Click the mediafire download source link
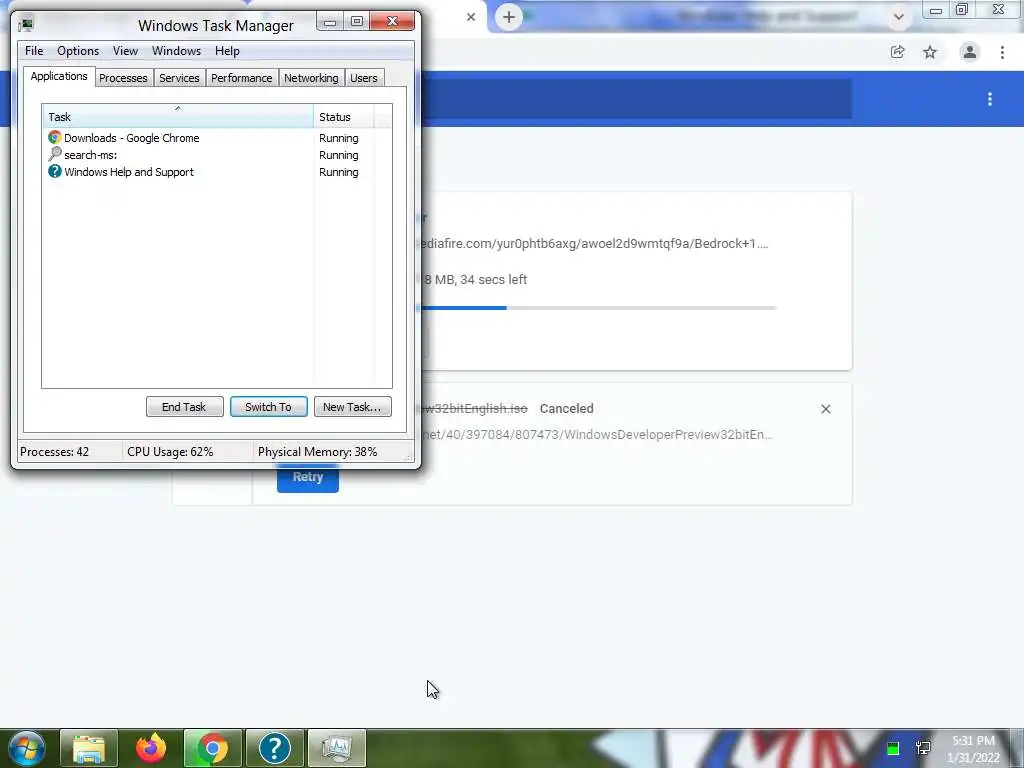 click(x=595, y=244)
